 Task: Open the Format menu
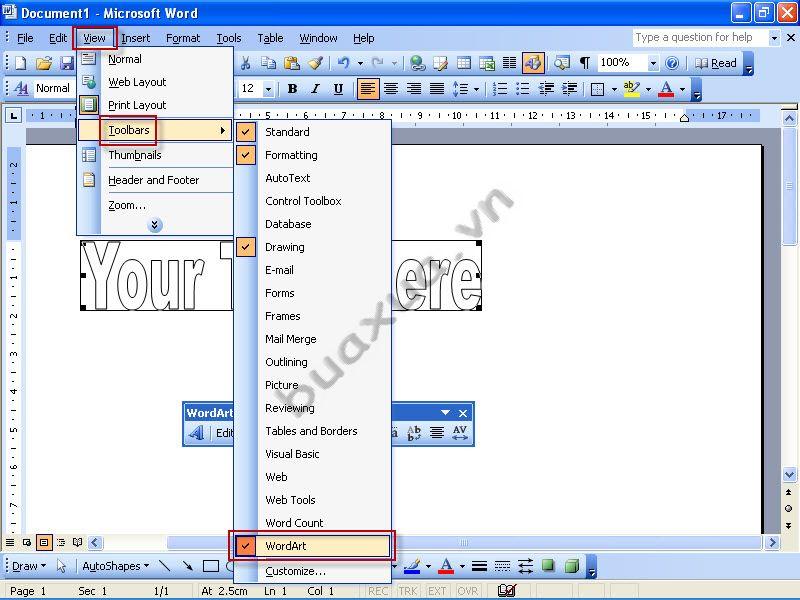[x=183, y=38]
